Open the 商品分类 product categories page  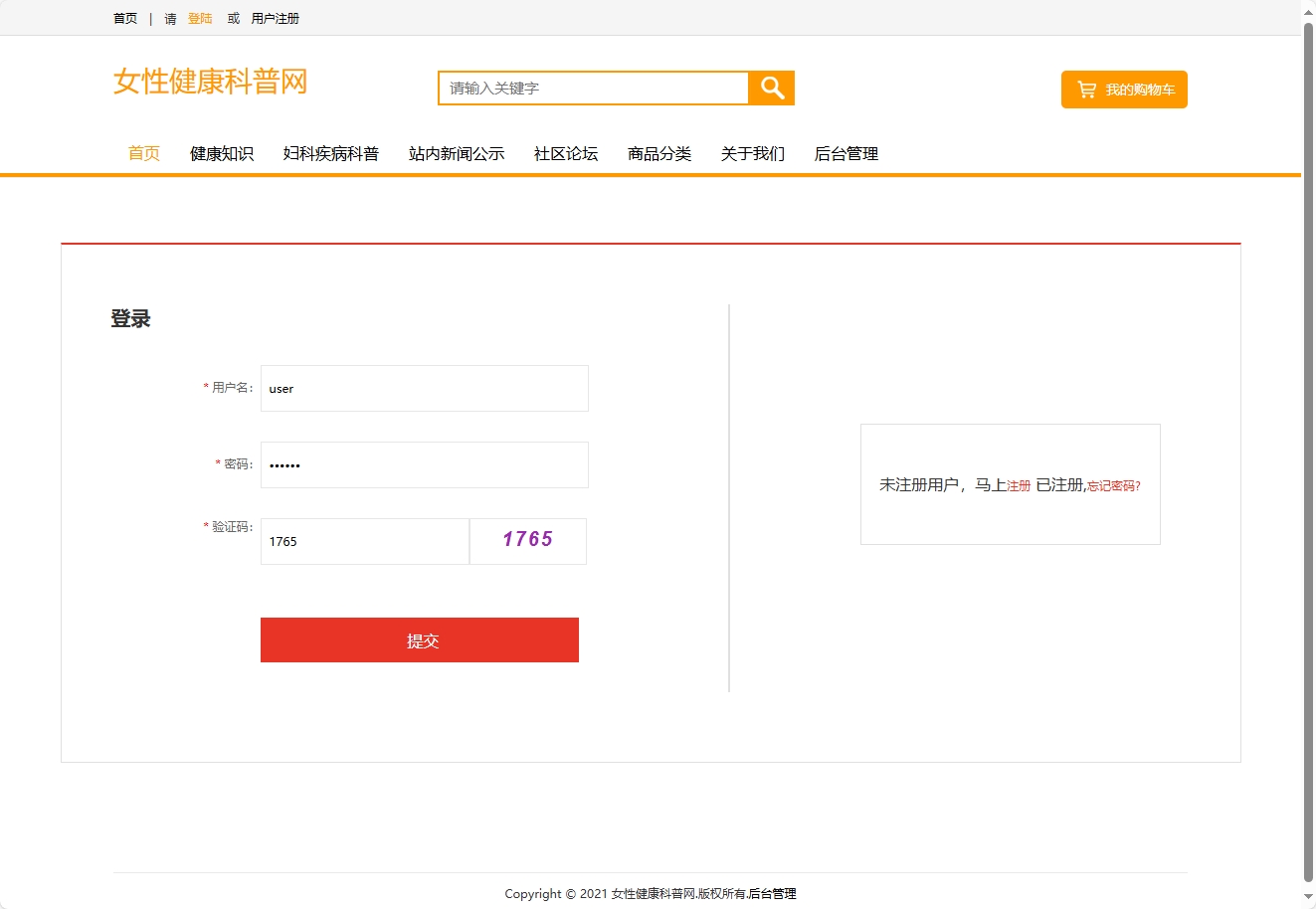(x=658, y=153)
